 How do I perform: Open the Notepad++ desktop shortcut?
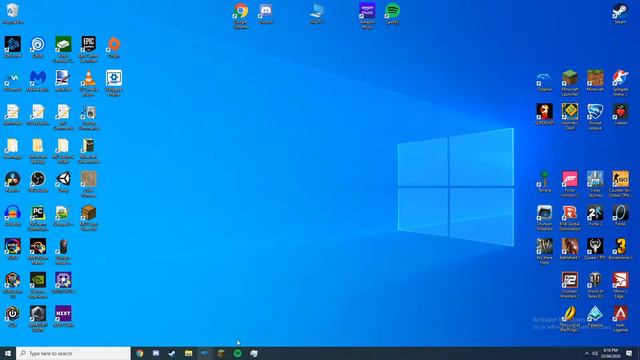pos(63,216)
